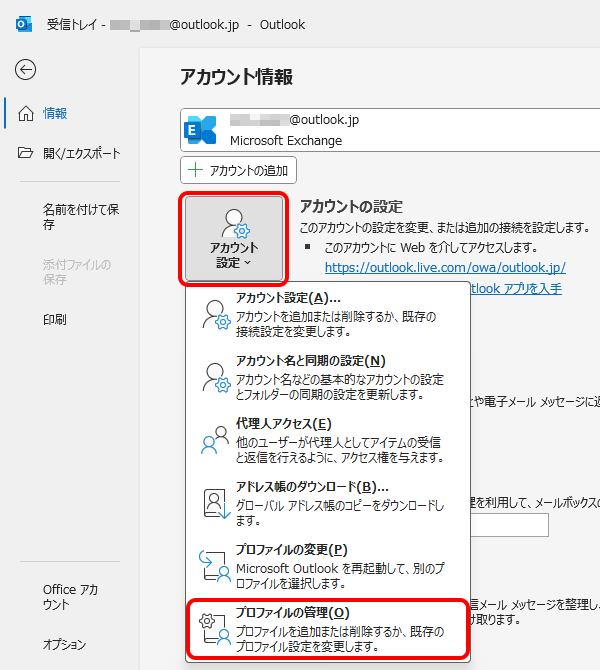Image resolution: width=600 pixels, height=670 pixels.
Task: Click the 開く/エクスポート folder icon
Action: point(26,153)
